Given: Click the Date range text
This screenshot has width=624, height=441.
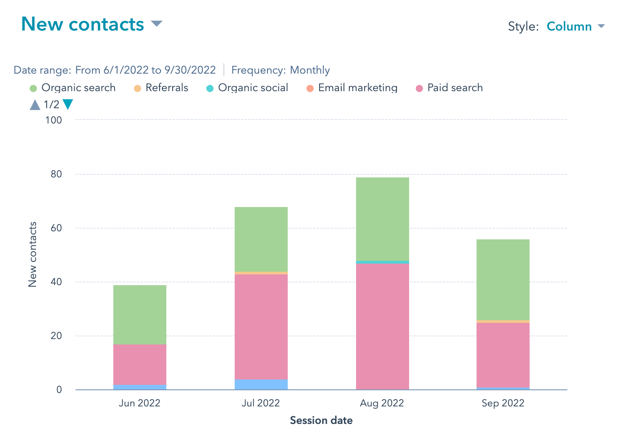Looking at the screenshot, I should [x=115, y=70].
